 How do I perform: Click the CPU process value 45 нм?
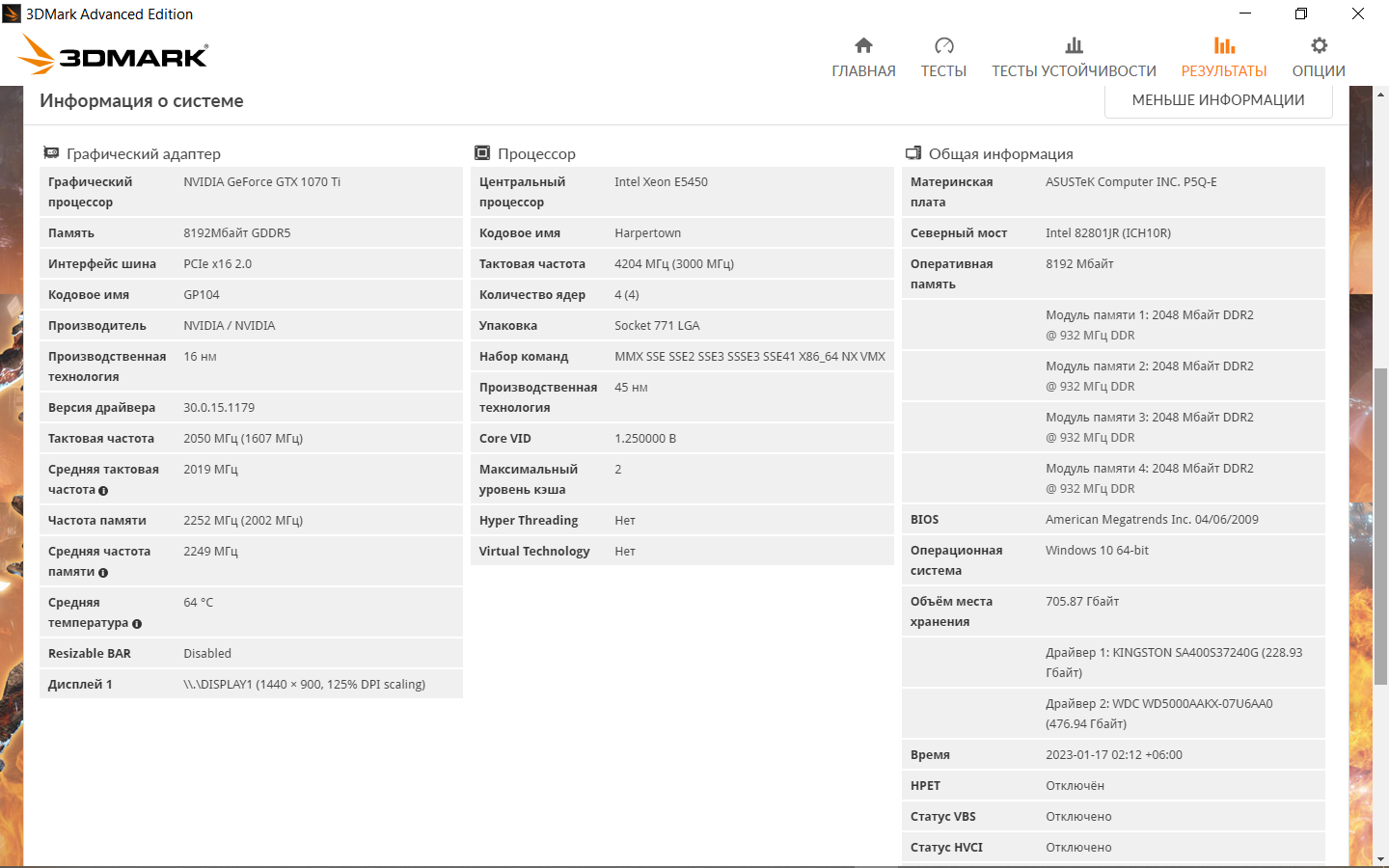point(632,388)
